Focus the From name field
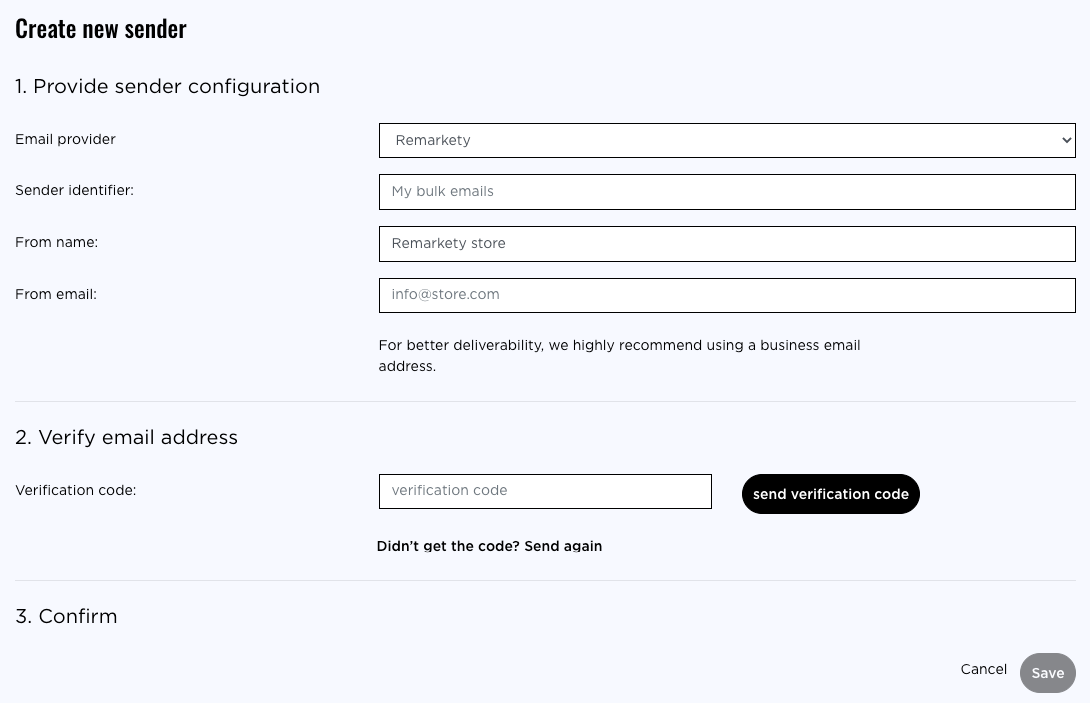This screenshot has height=703, width=1090. 727,244
